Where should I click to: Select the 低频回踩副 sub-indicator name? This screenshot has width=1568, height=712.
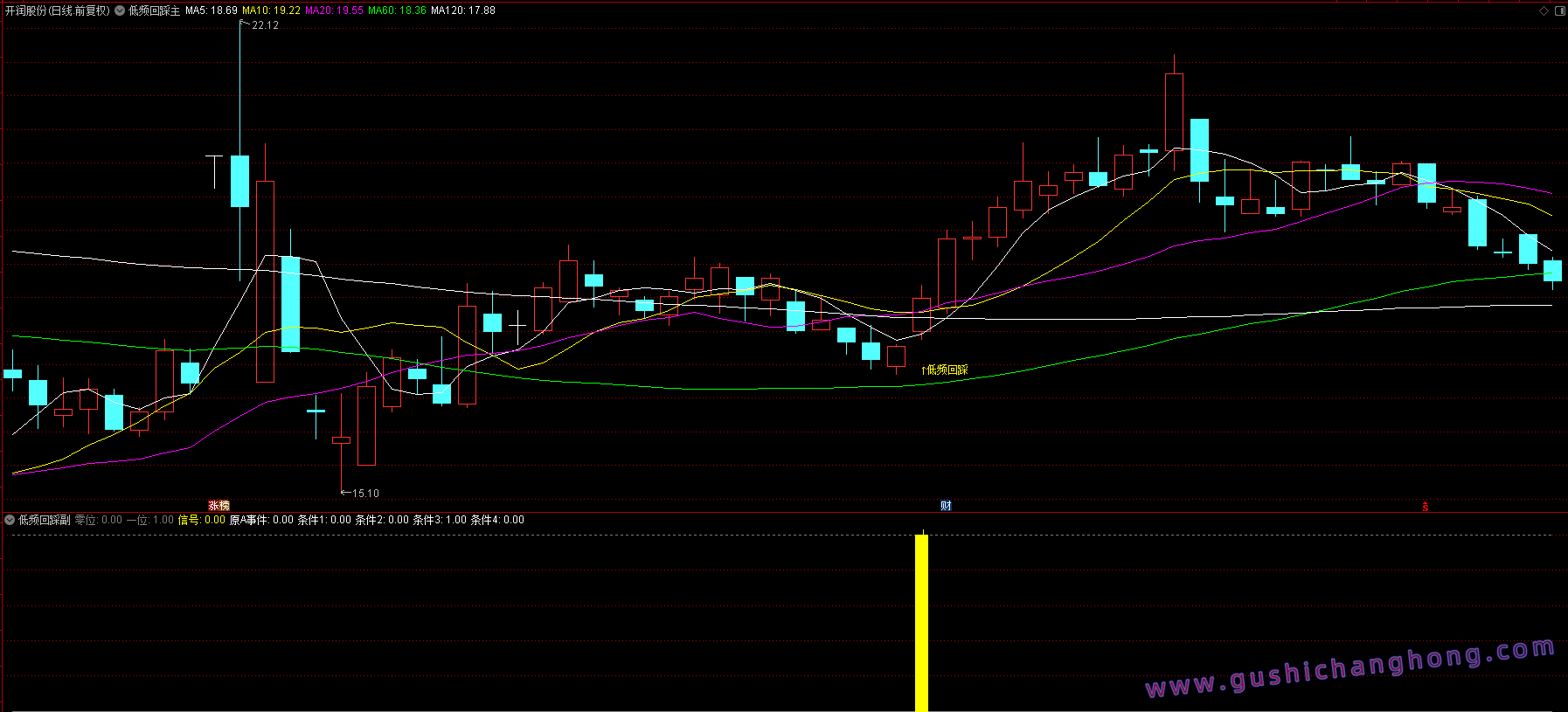[45, 520]
